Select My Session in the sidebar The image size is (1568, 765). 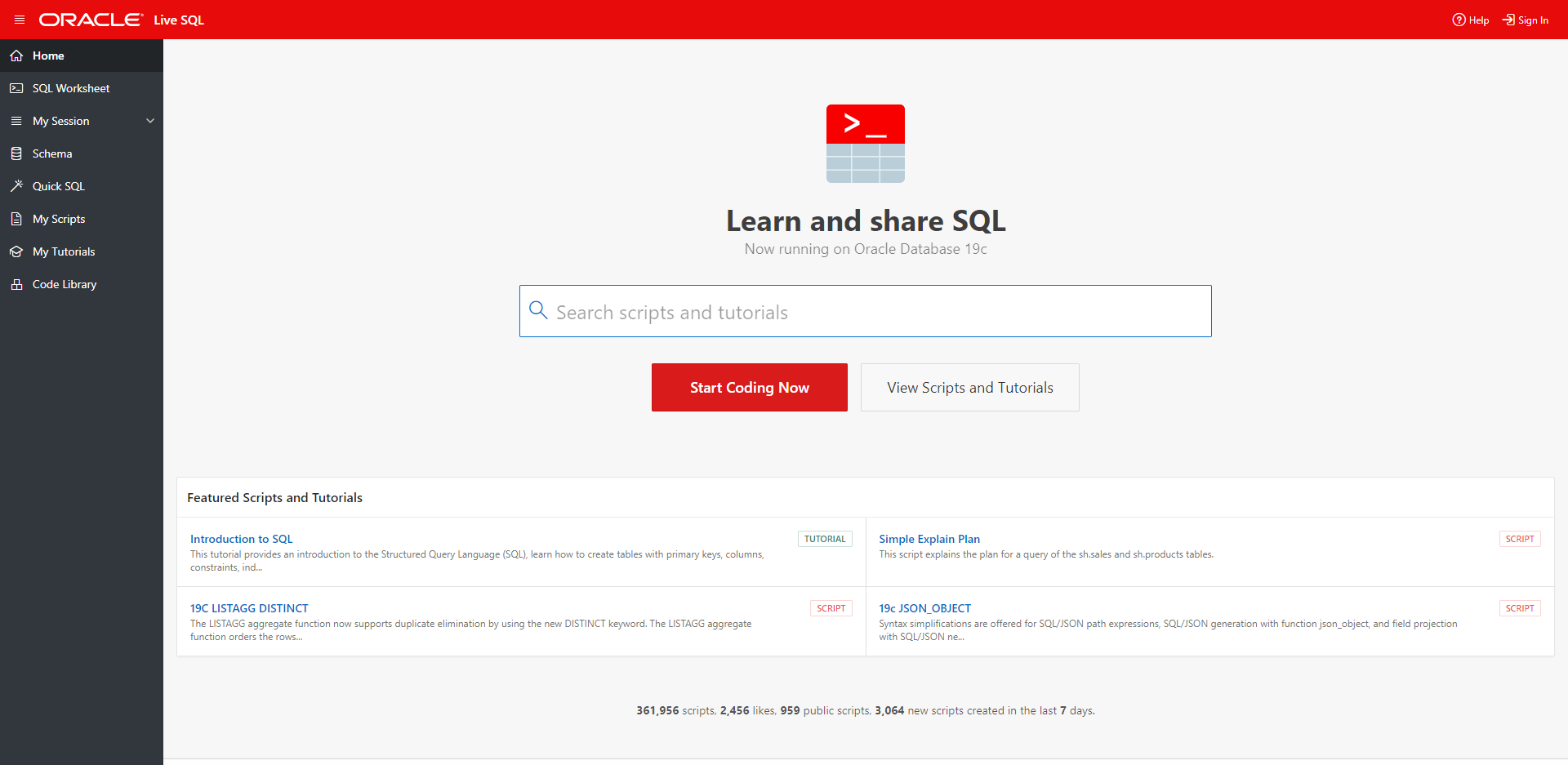(82, 121)
